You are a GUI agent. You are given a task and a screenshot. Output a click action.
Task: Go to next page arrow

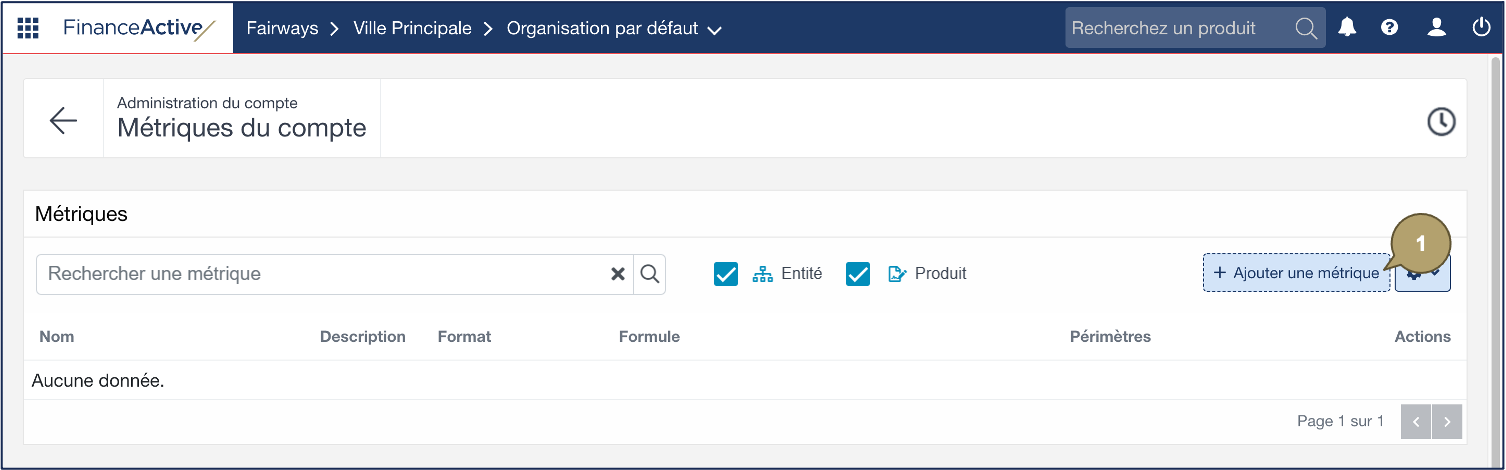click(1447, 422)
